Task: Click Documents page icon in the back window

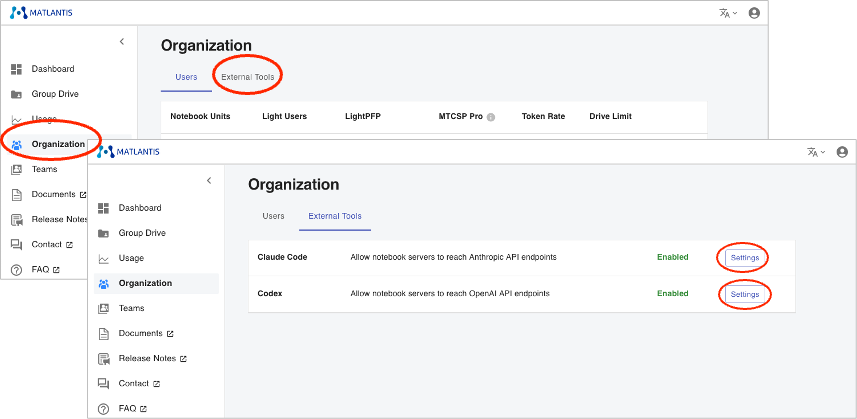Action: click(16, 194)
